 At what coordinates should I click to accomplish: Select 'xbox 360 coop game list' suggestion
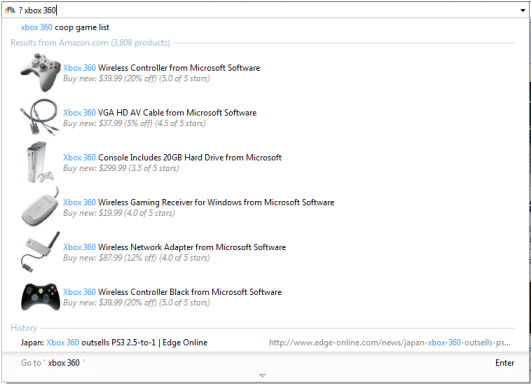[65, 27]
